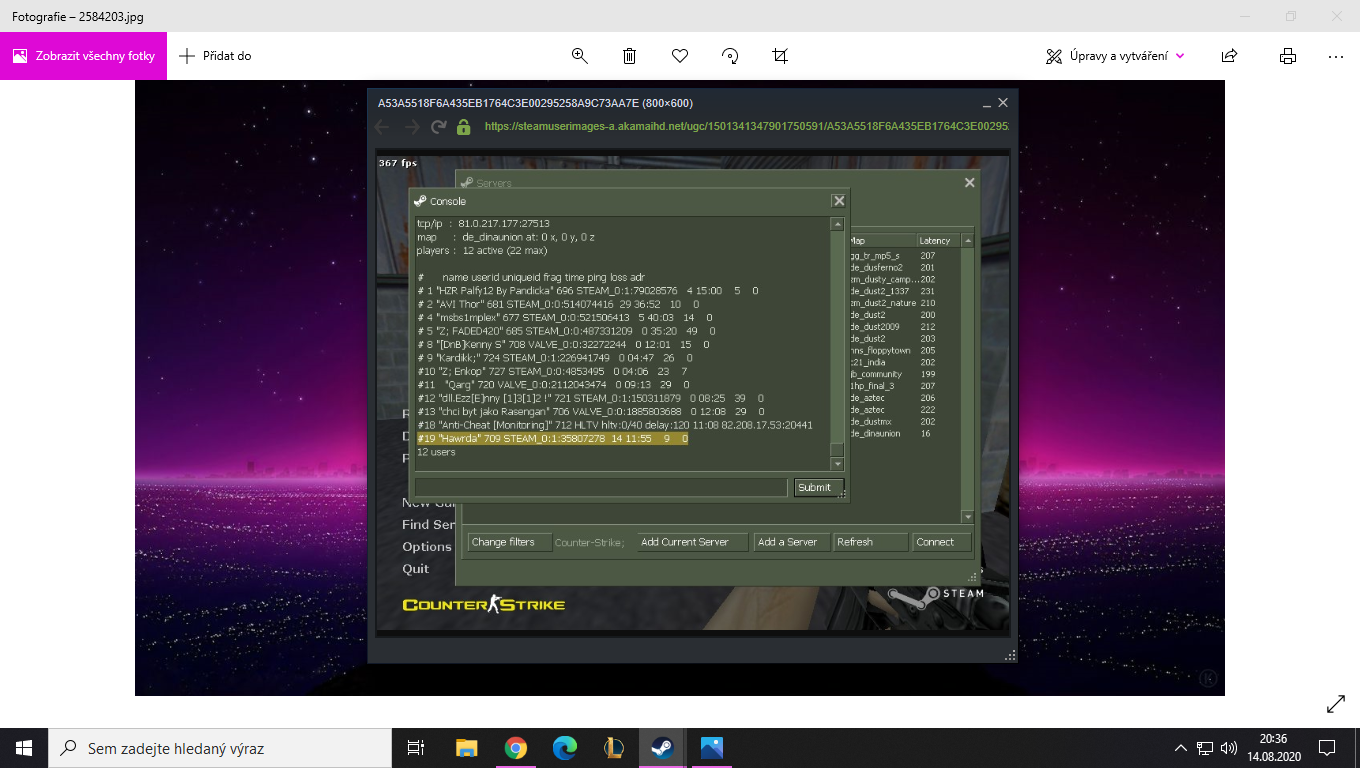Enter fullscreen with the diagonal arrows icon
The width and height of the screenshot is (1360, 768).
click(x=1335, y=704)
